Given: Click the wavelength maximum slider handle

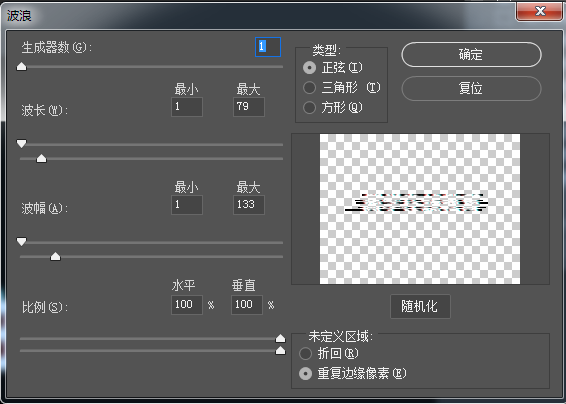Looking at the screenshot, I should pyautogui.click(x=42, y=158).
